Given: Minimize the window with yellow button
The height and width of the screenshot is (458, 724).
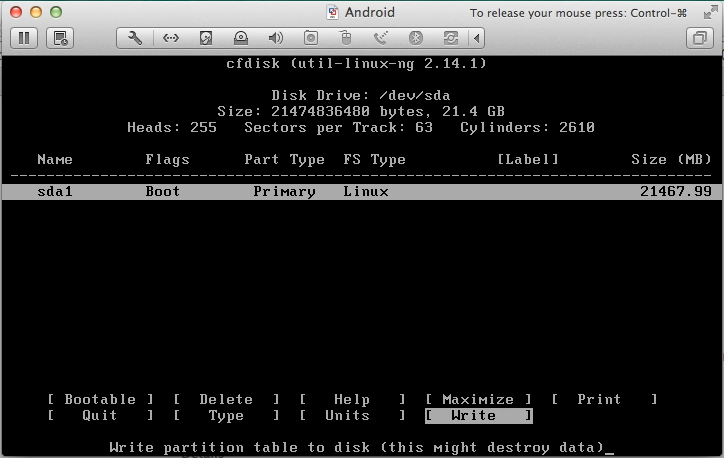Looking at the screenshot, I should (36, 12).
